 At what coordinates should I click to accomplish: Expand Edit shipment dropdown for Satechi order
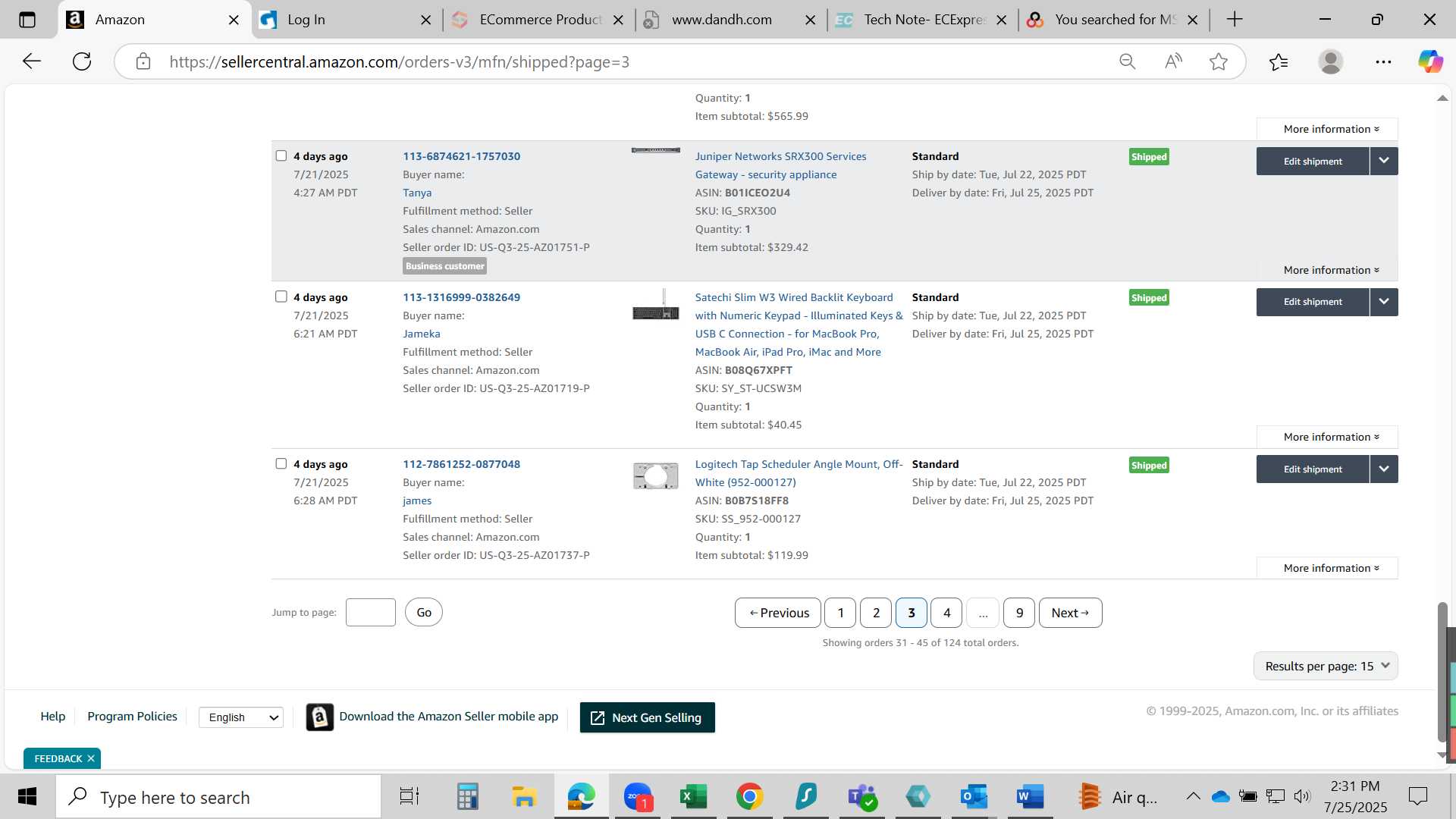1384,302
